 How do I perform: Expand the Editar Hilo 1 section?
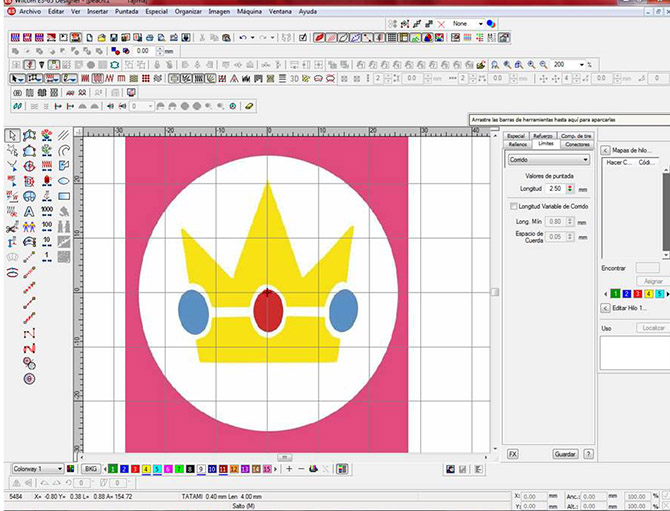click(605, 308)
